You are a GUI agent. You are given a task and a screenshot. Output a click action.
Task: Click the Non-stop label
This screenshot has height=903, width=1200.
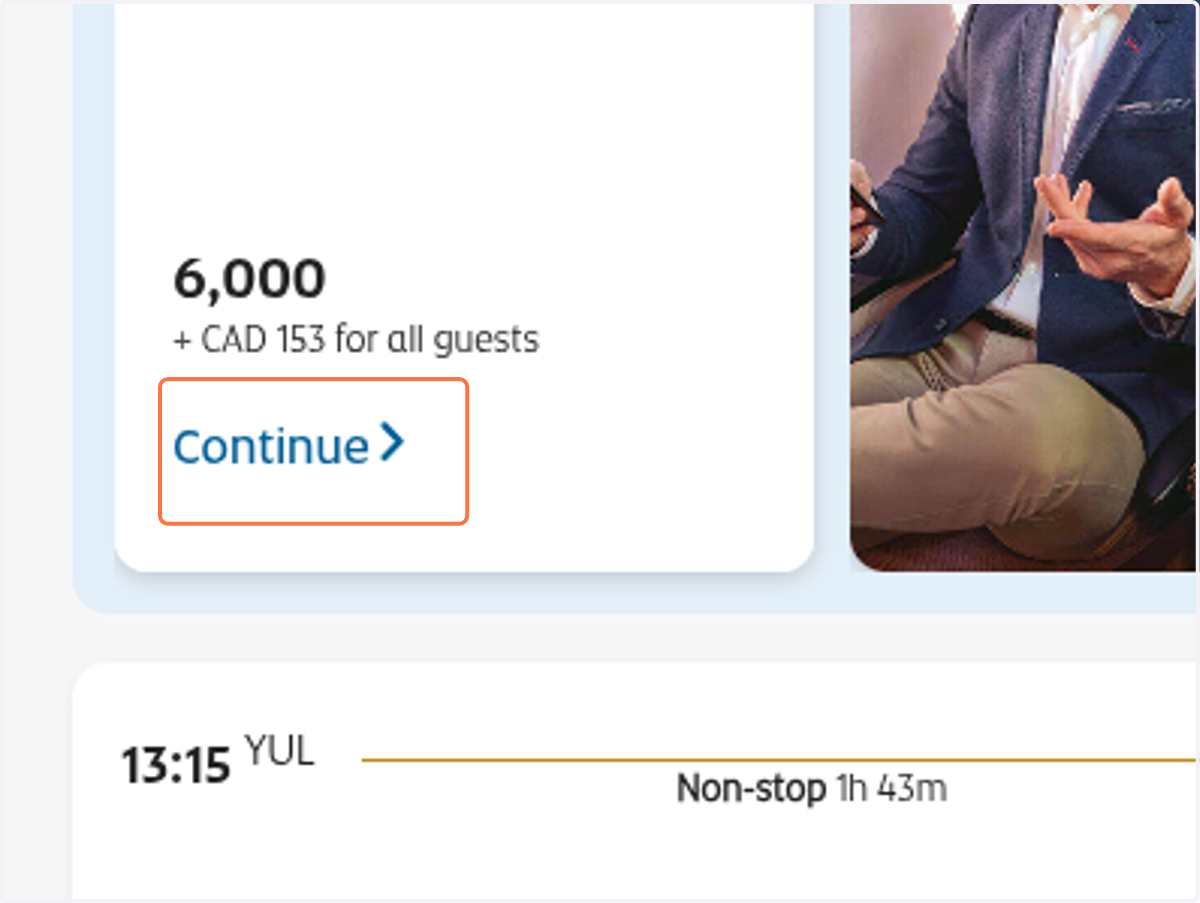click(751, 789)
